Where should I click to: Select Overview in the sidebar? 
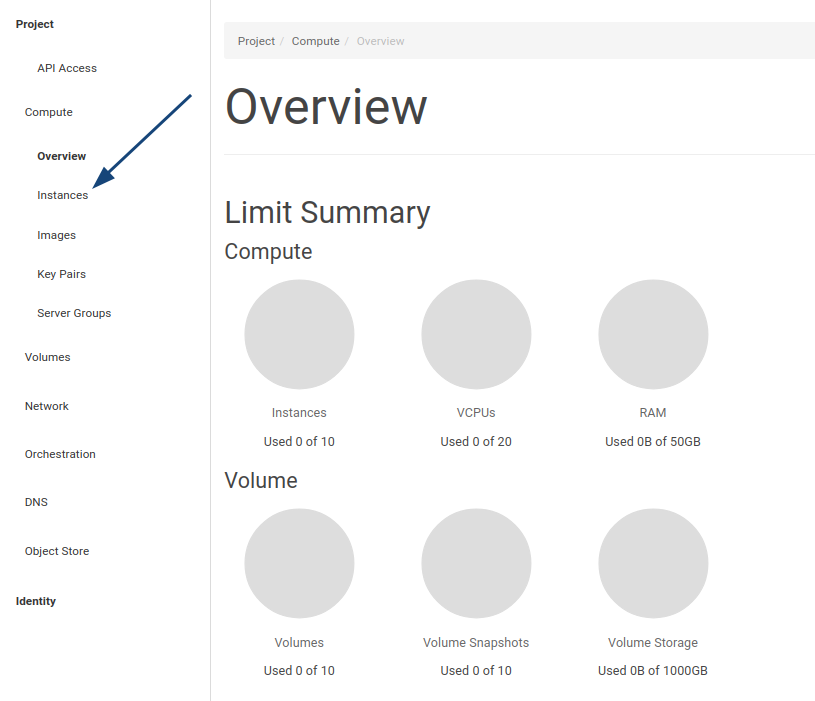point(61,156)
